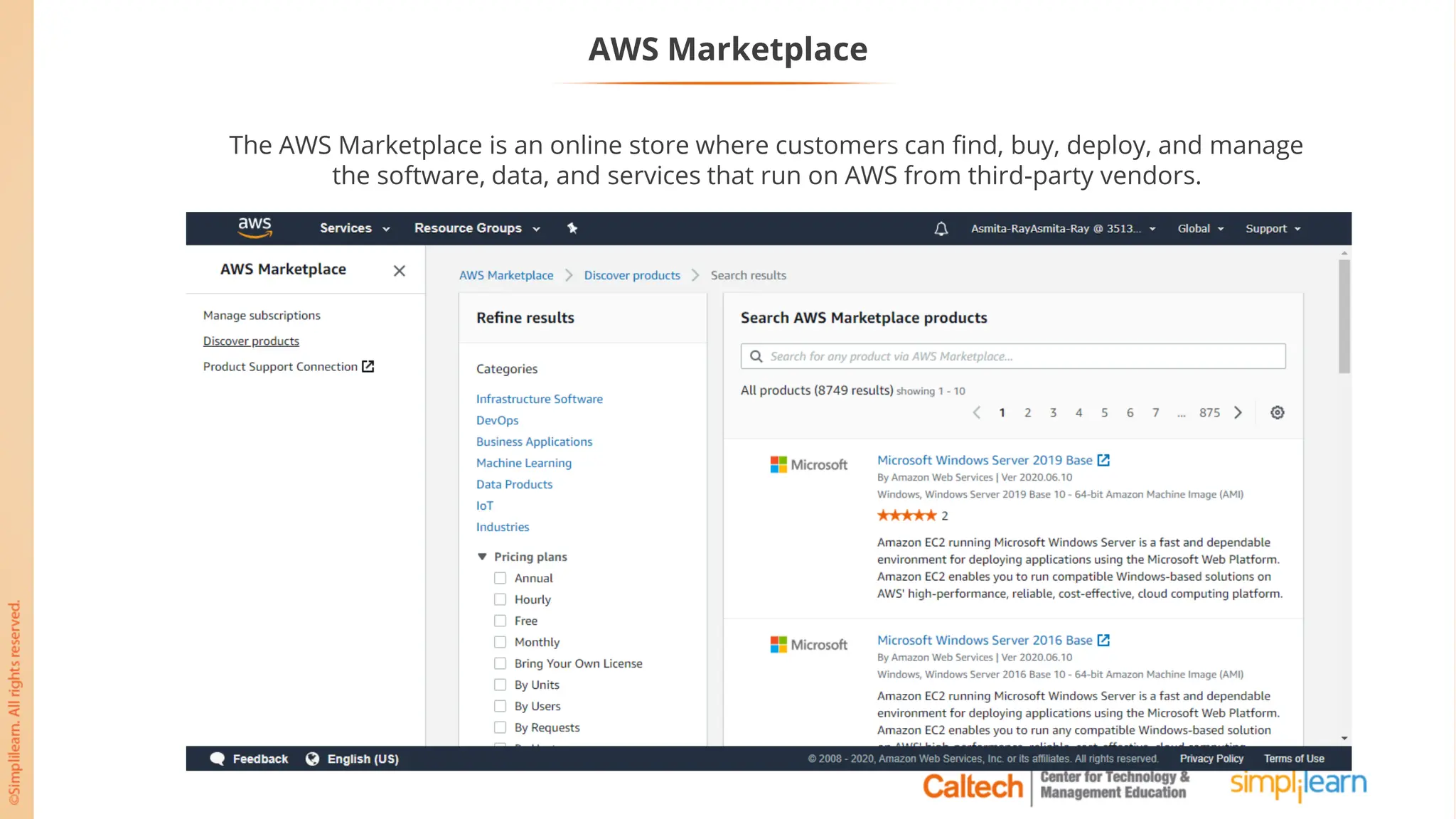
Task: Go to results page 7
Action: [x=1155, y=412]
